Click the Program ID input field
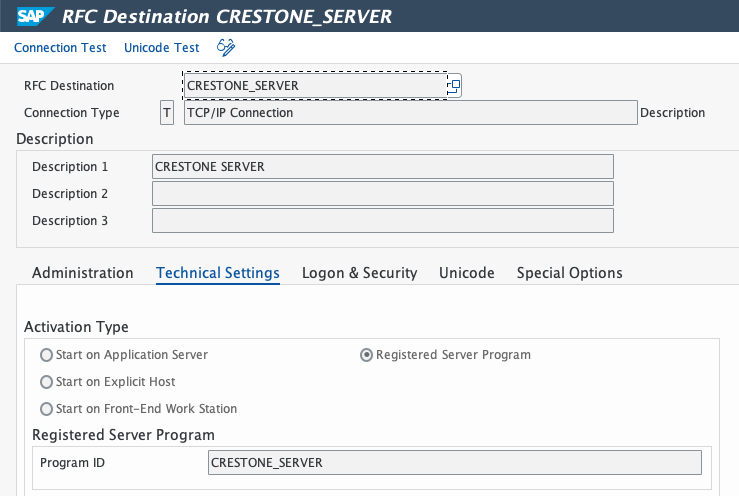Viewport: 739px width, 496px height. click(x=454, y=462)
